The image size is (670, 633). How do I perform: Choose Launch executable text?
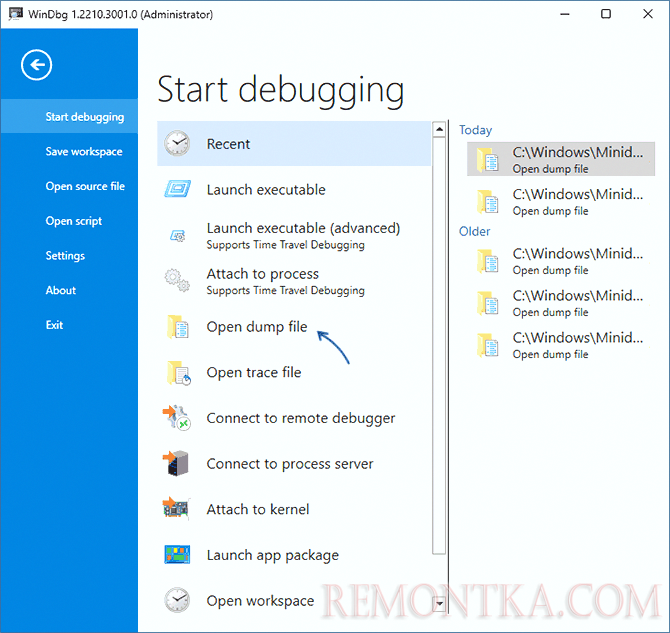coord(266,189)
